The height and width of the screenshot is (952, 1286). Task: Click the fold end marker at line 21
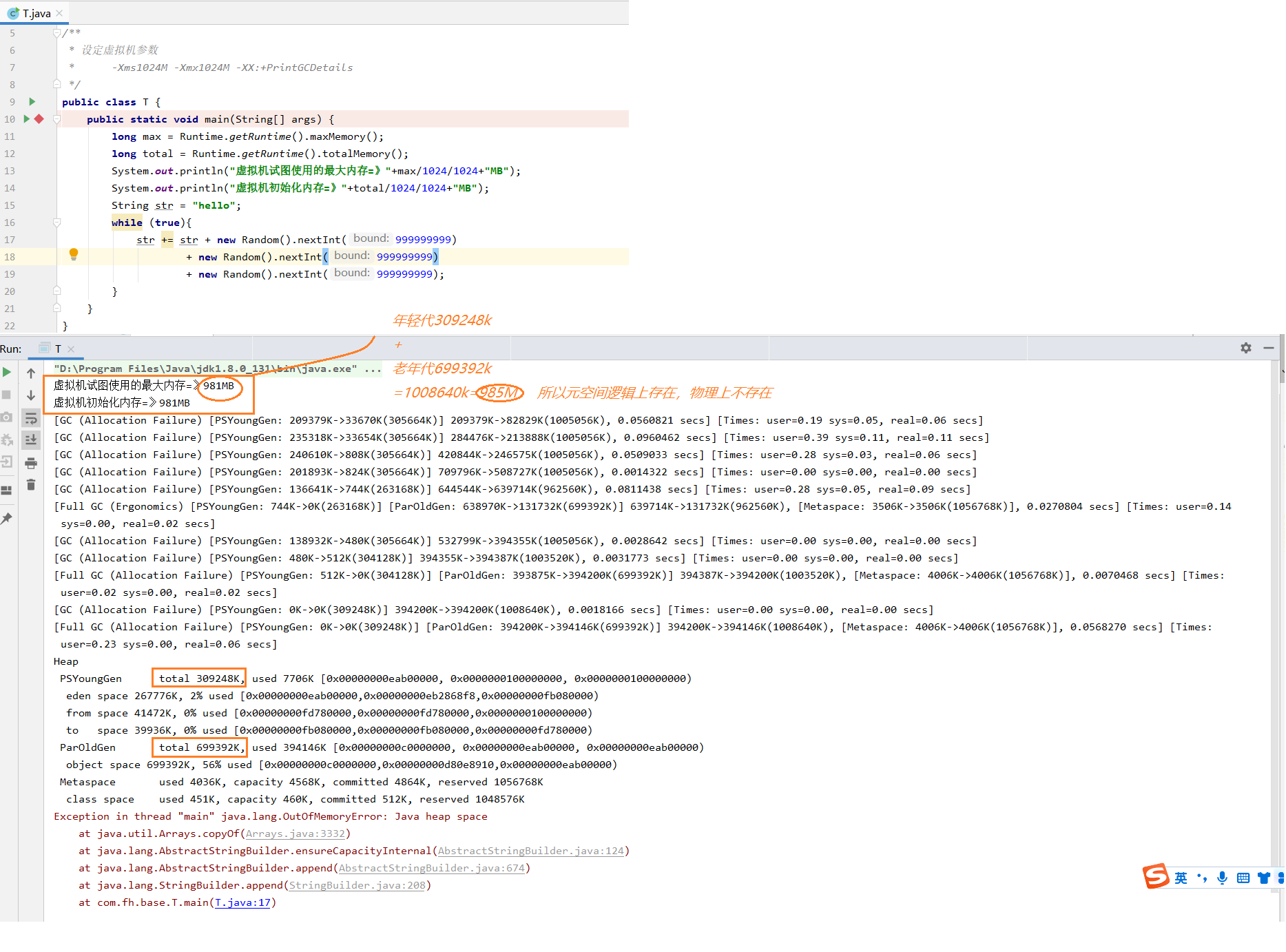point(57,308)
